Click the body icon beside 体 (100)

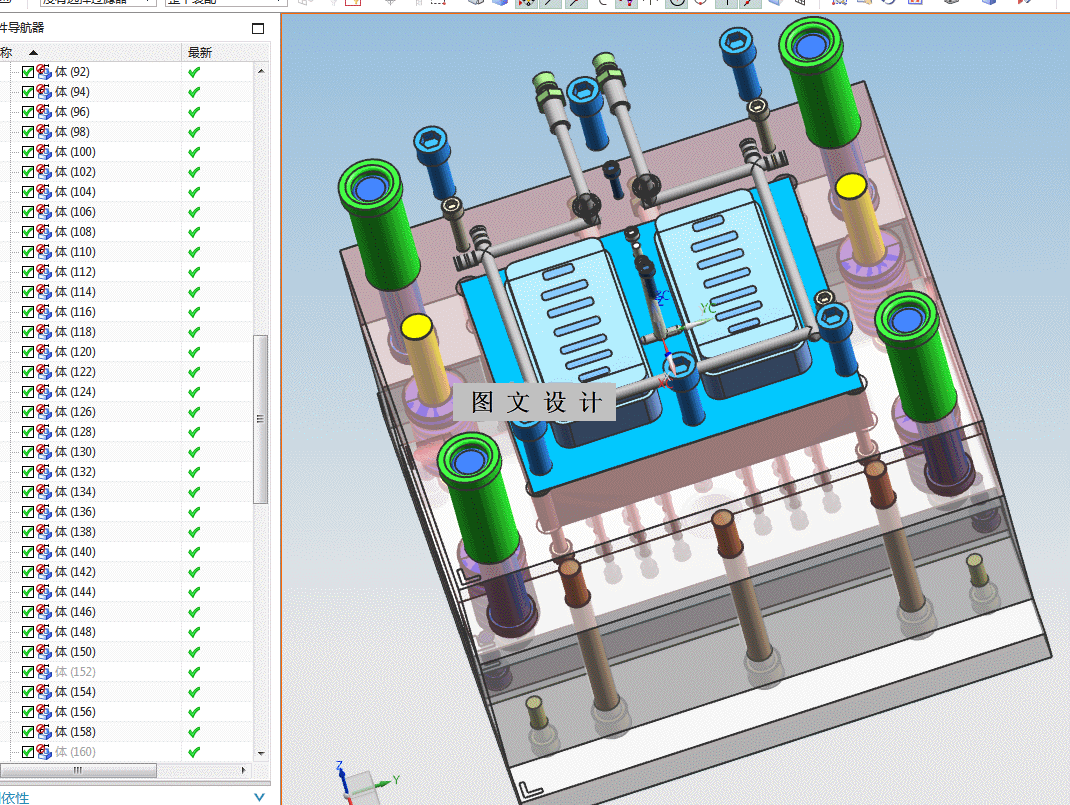click(x=44, y=151)
